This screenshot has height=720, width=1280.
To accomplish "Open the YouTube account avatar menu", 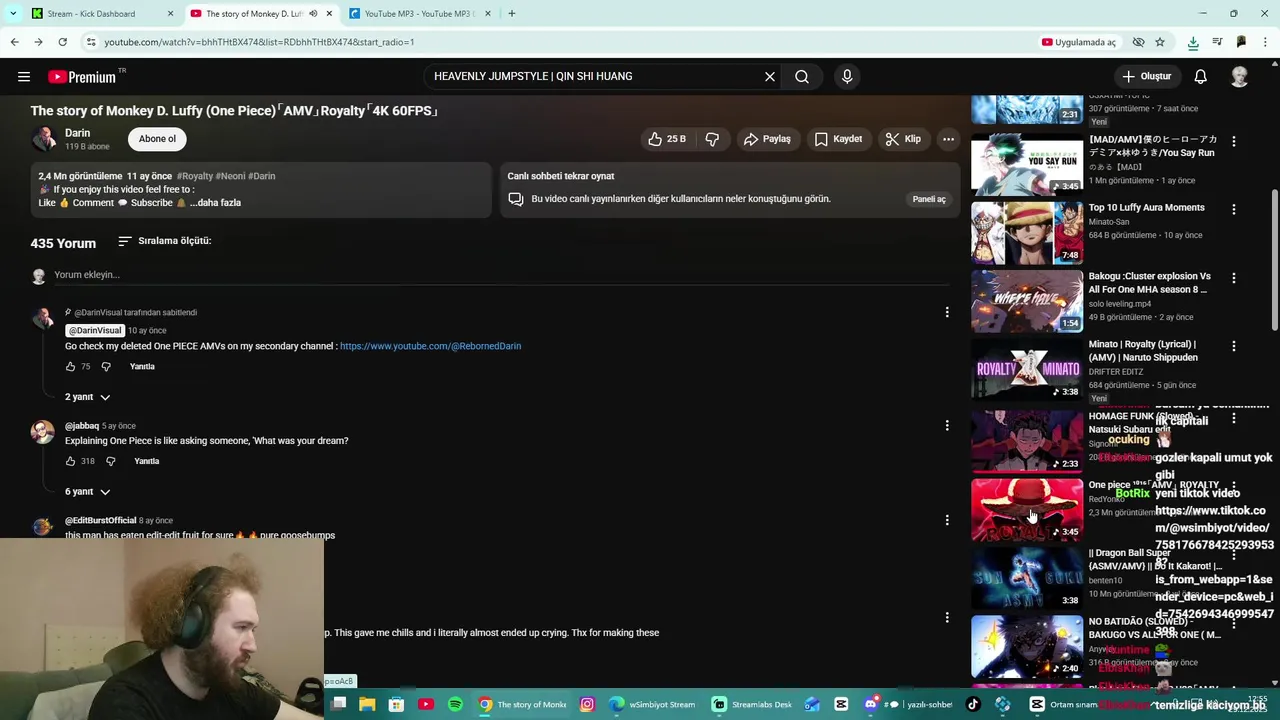I will click(x=1239, y=77).
